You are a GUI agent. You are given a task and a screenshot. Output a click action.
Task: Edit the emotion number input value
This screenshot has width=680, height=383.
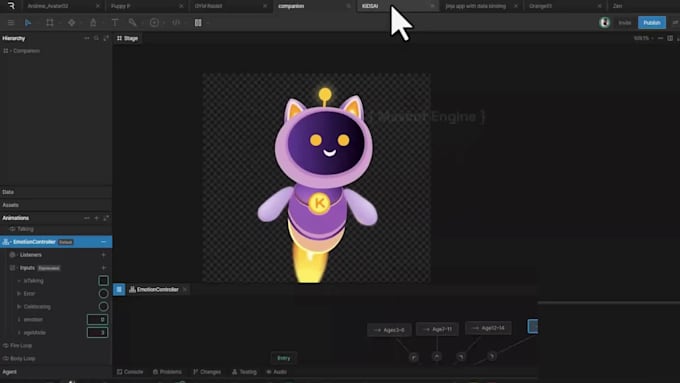pos(98,320)
